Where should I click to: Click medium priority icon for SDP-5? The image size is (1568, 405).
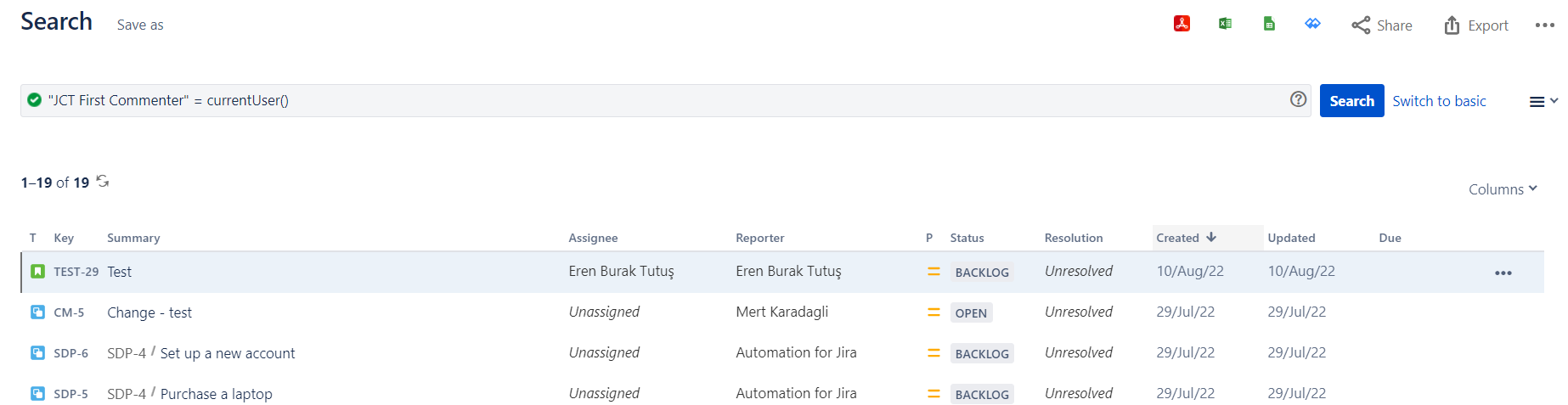click(933, 394)
